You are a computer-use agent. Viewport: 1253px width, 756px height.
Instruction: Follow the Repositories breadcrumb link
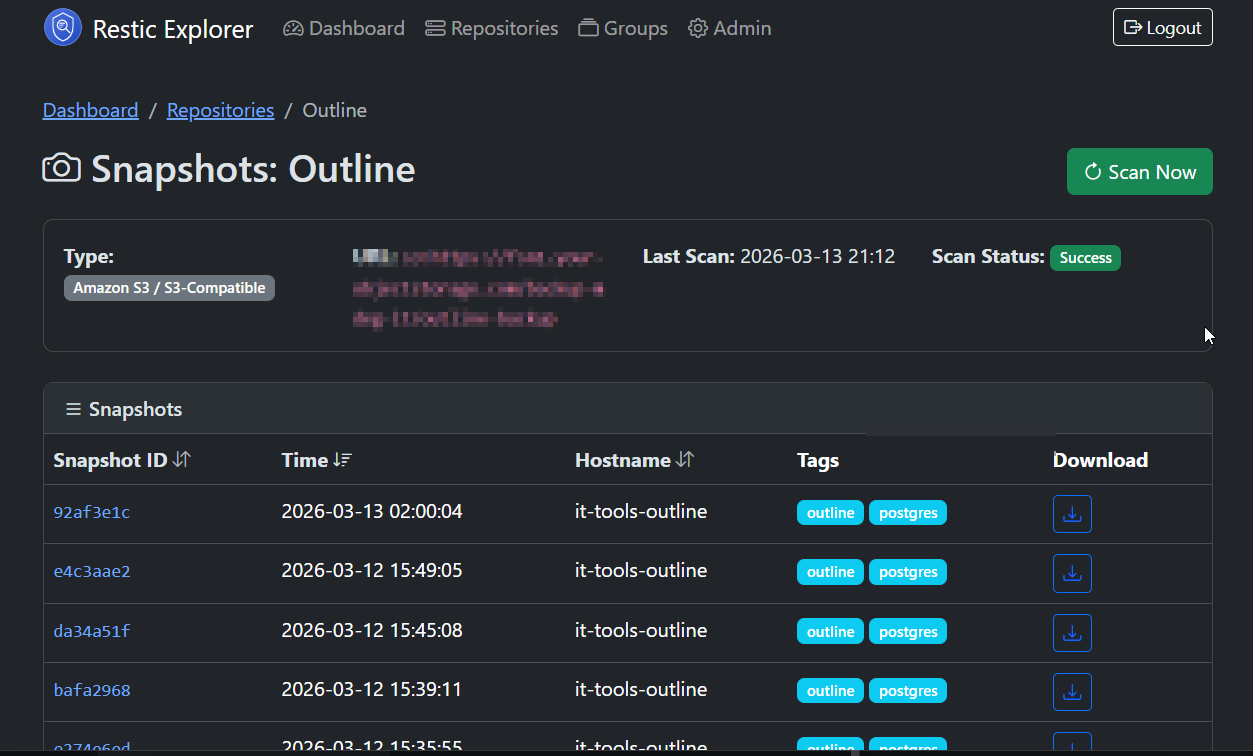(220, 110)
